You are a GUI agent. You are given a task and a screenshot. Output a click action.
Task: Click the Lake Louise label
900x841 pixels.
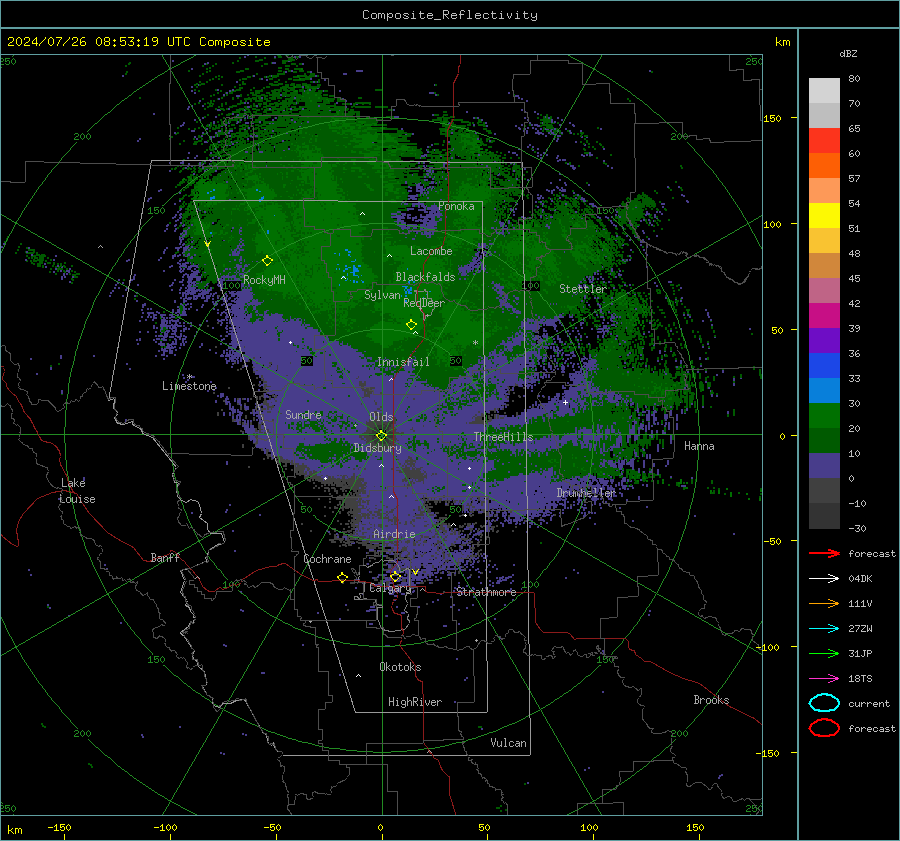point(78,491)
